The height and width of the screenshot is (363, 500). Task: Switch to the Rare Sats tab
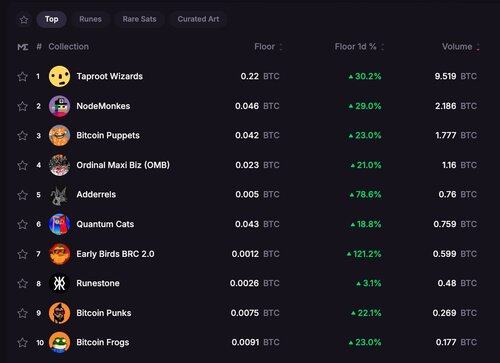coord(139,19)
